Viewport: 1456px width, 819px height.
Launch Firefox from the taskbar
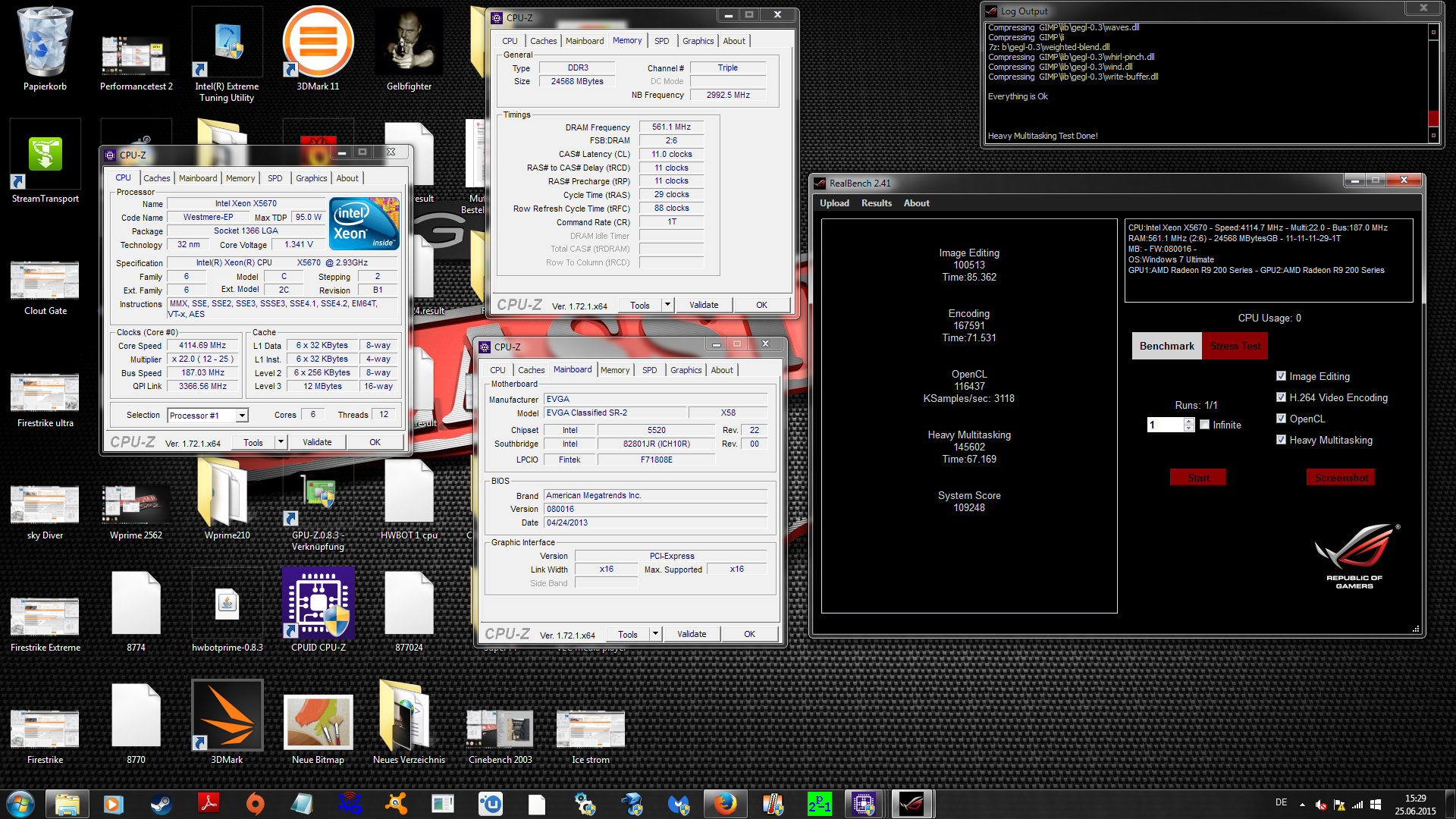pos(725,804)
